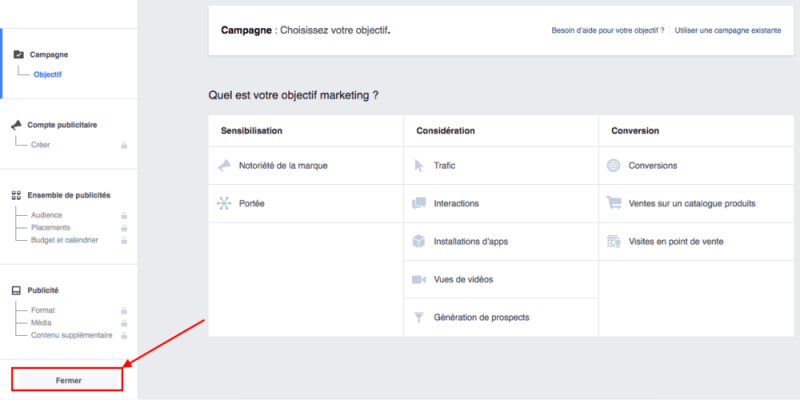Click 'Campagne : Choisissez votre objectif.' title
The height and width of the screenshot is (400, 800).
click(306, 31)
